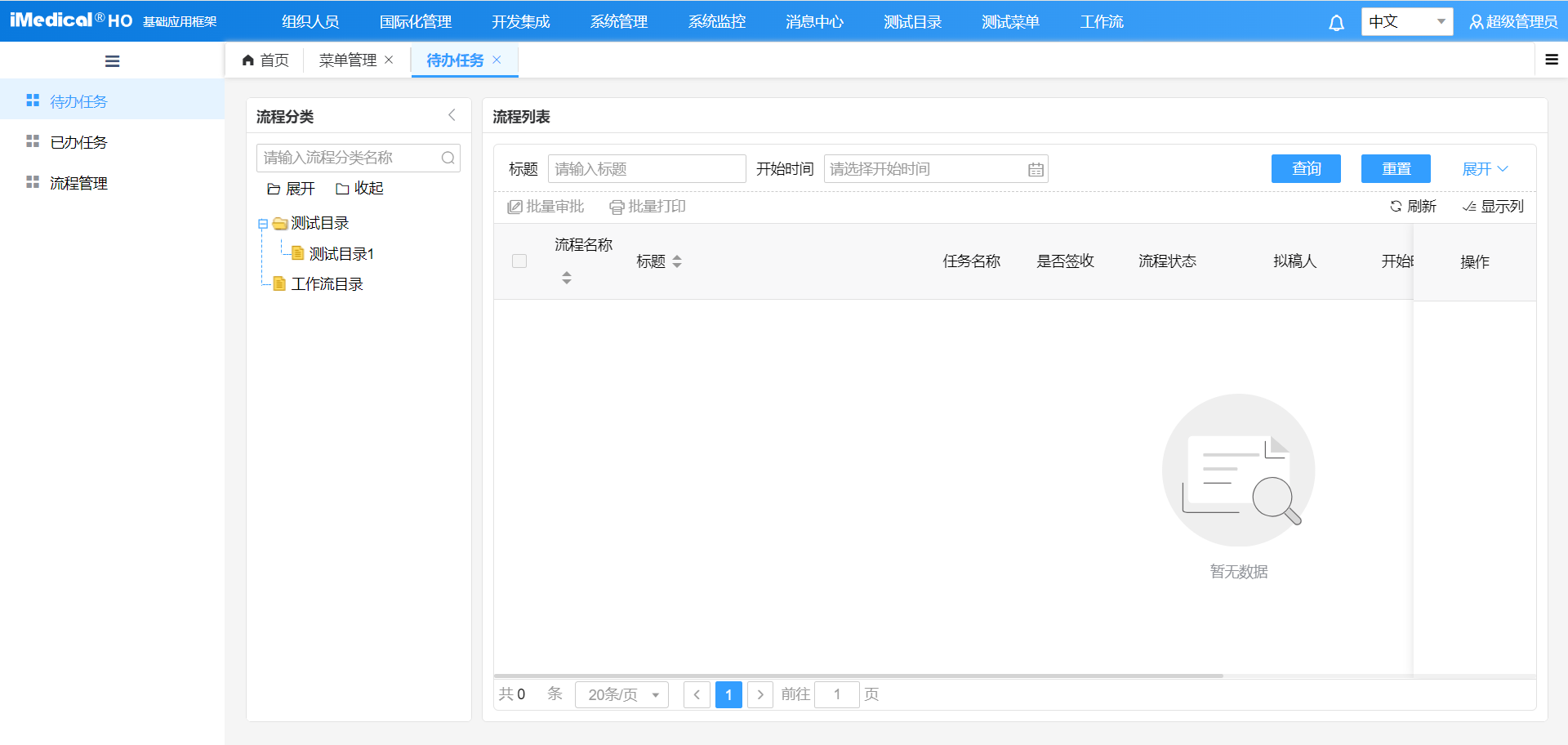Close the 待办任务 tab

pos(497,60)
